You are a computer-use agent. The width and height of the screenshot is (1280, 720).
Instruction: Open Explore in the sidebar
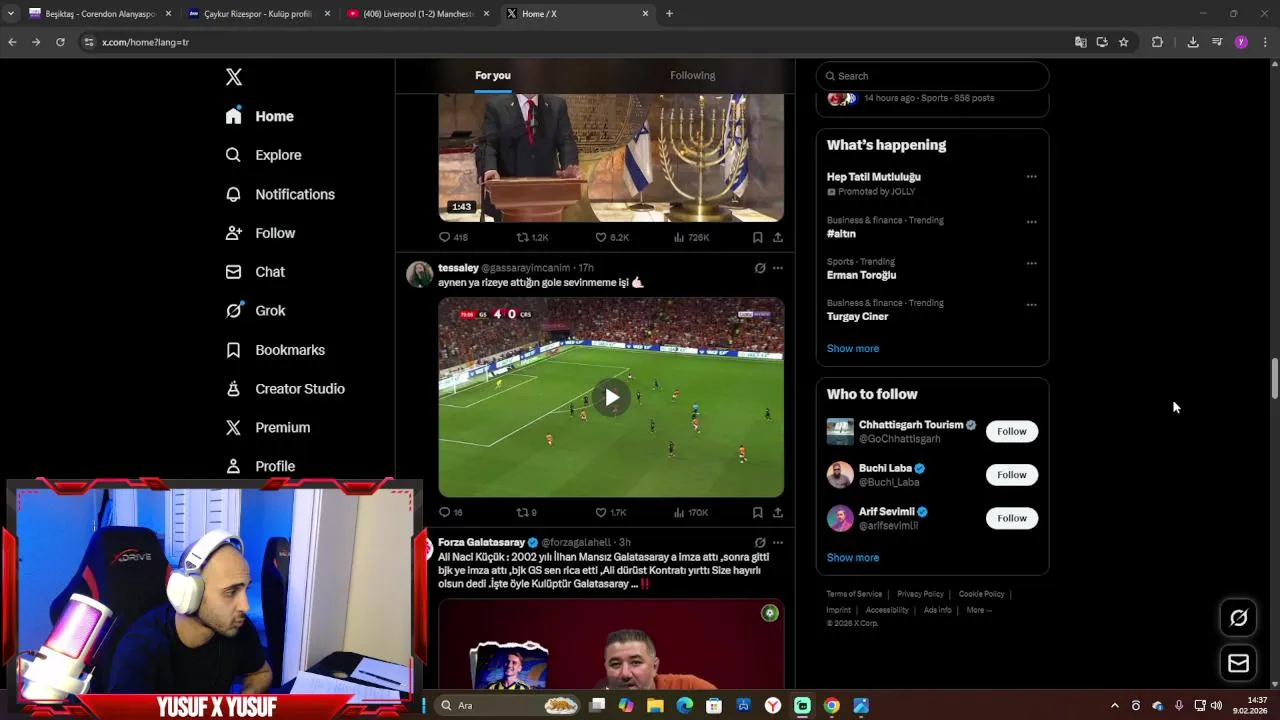point(264,155)
